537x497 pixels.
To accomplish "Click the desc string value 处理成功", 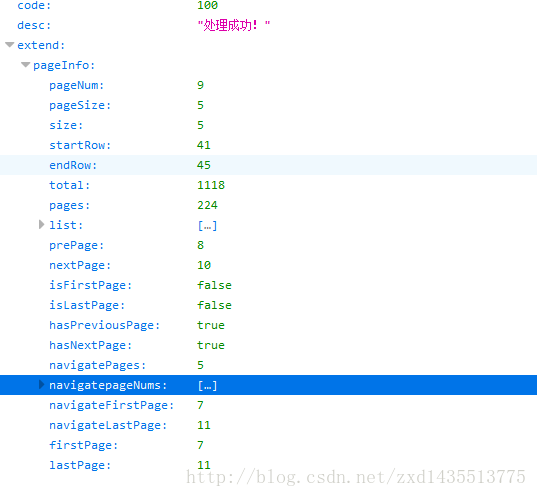I will click(x=234, y=25).
